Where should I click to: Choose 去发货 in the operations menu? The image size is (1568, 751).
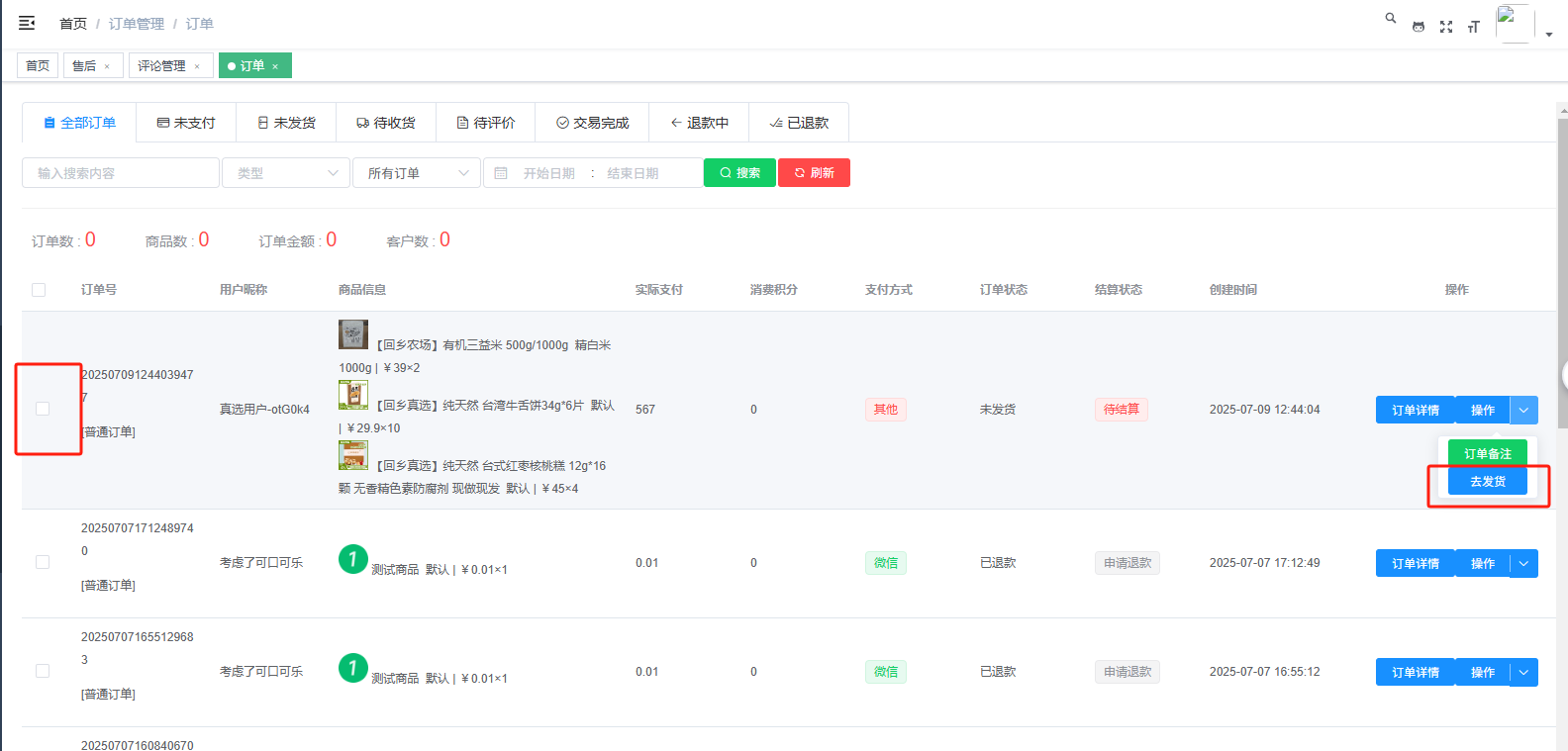point(1487,482)
